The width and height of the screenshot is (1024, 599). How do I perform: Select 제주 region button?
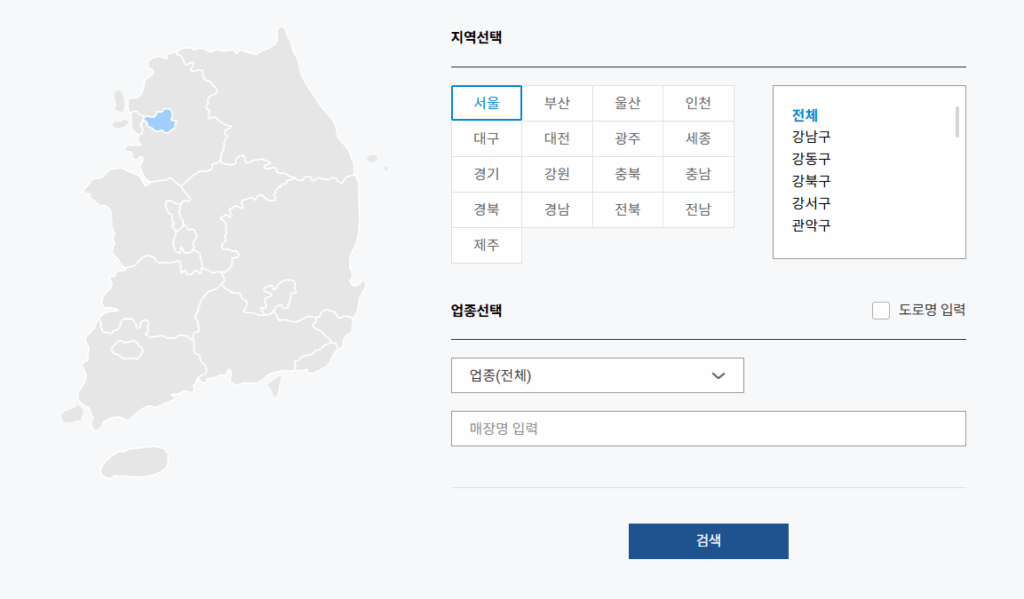point(486,245)
